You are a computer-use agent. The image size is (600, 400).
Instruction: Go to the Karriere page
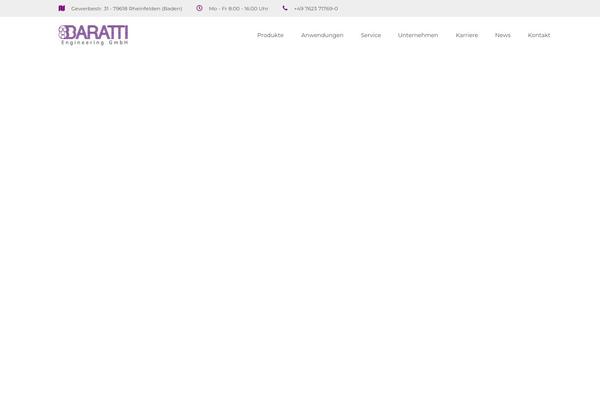467,35
